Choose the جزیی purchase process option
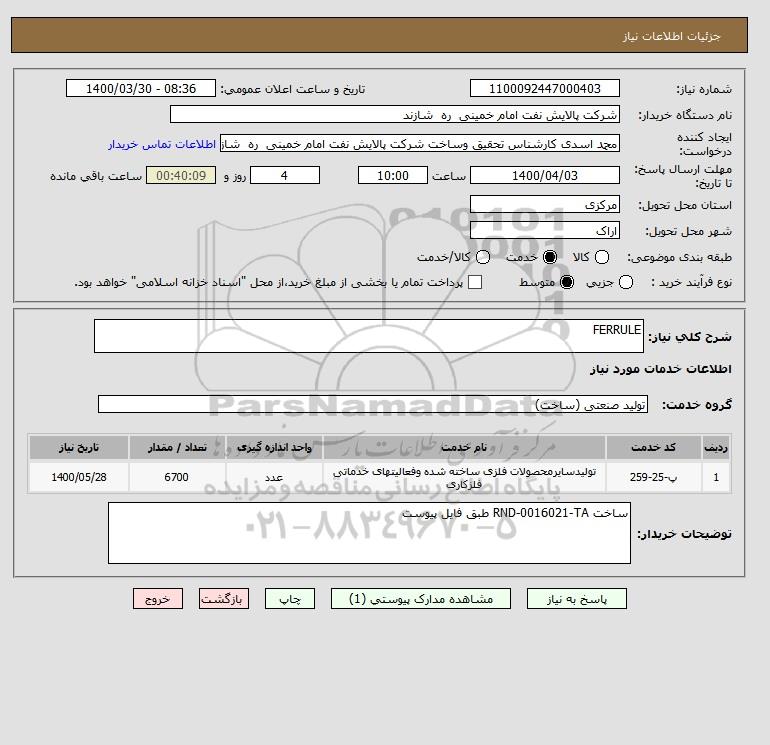The image size is (770, 745). coord(626,282)
